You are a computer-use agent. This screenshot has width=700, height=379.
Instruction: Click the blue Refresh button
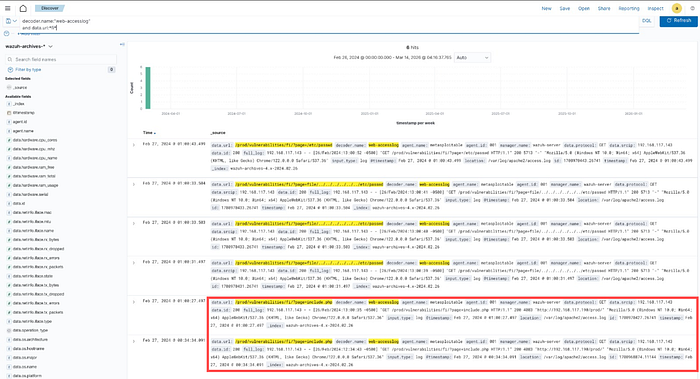[679, 21]
